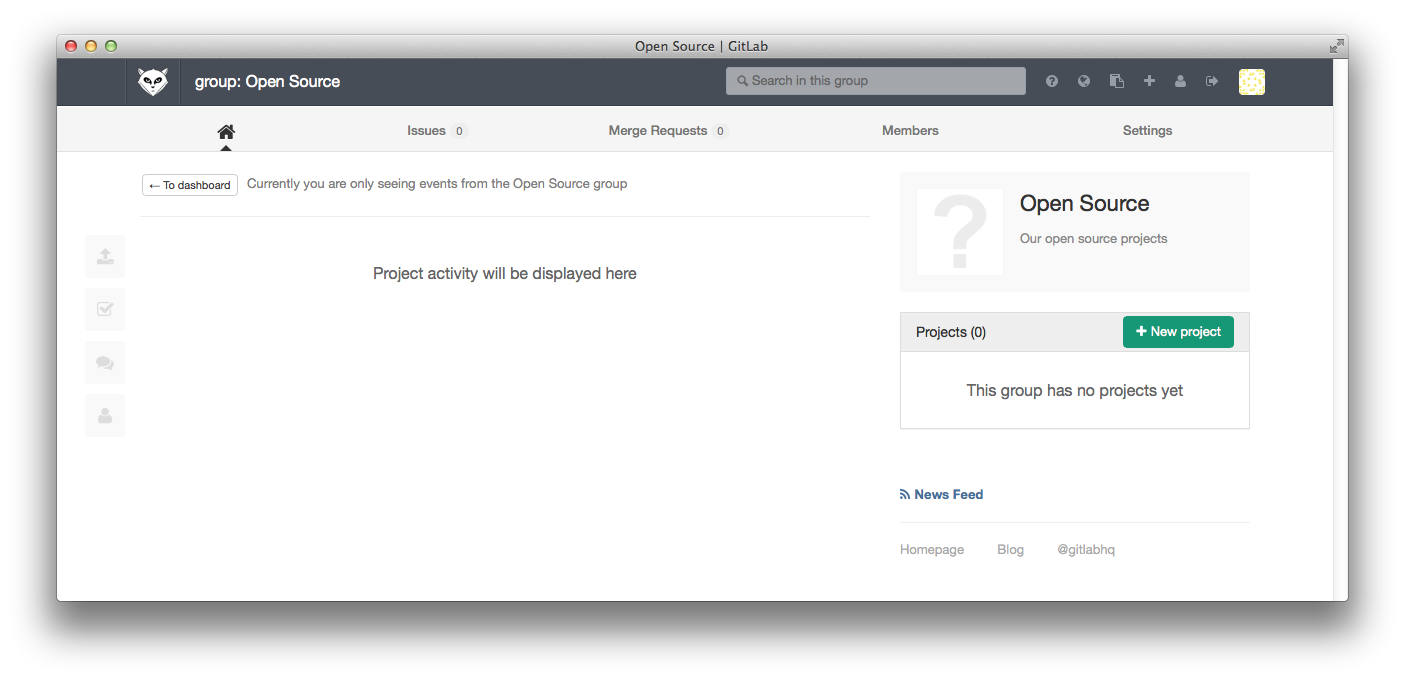Open profile via header person icon
Viewport: 1405px width, 680px height.
[1181, 81]
